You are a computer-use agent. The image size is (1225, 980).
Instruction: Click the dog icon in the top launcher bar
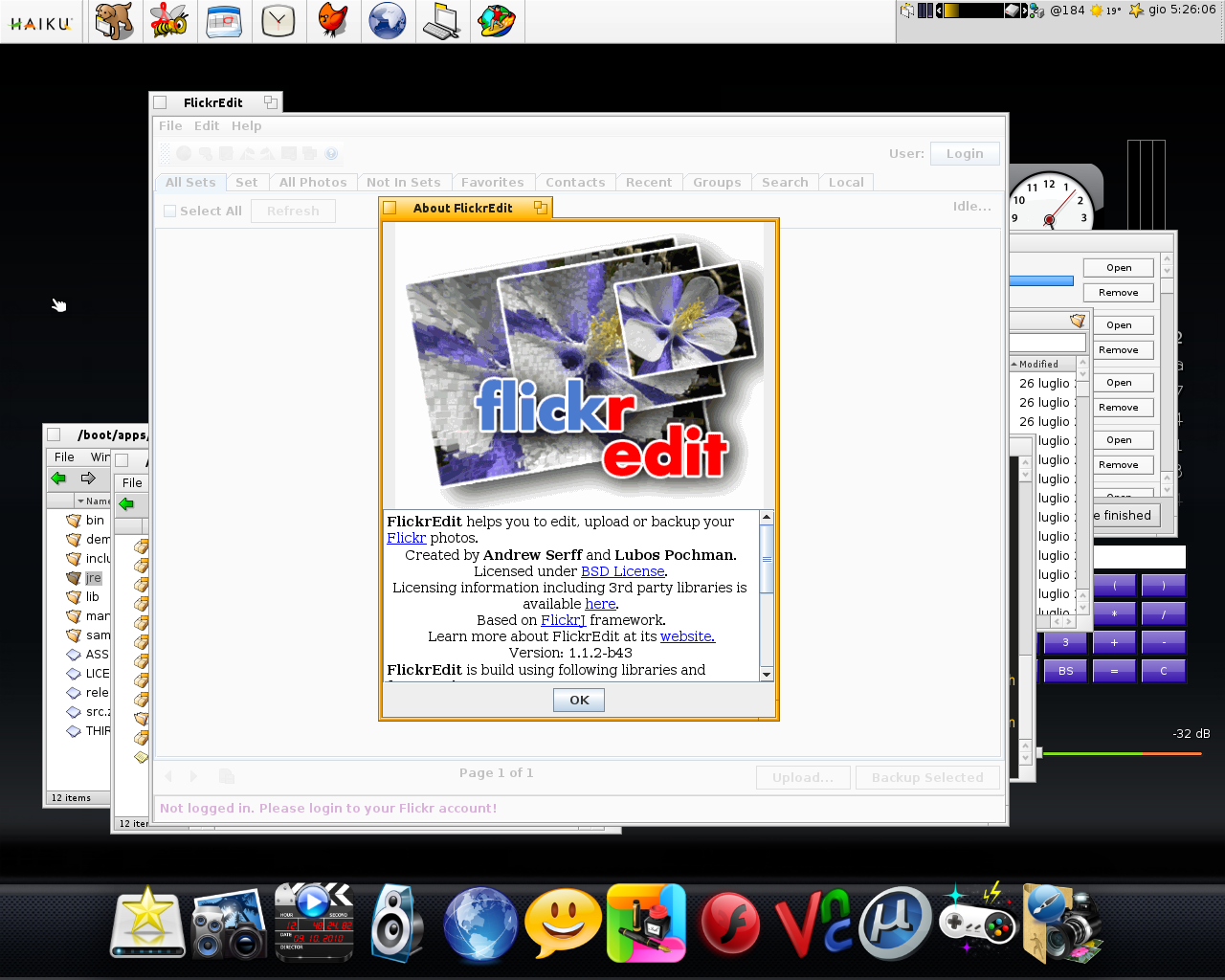[114, 21]
